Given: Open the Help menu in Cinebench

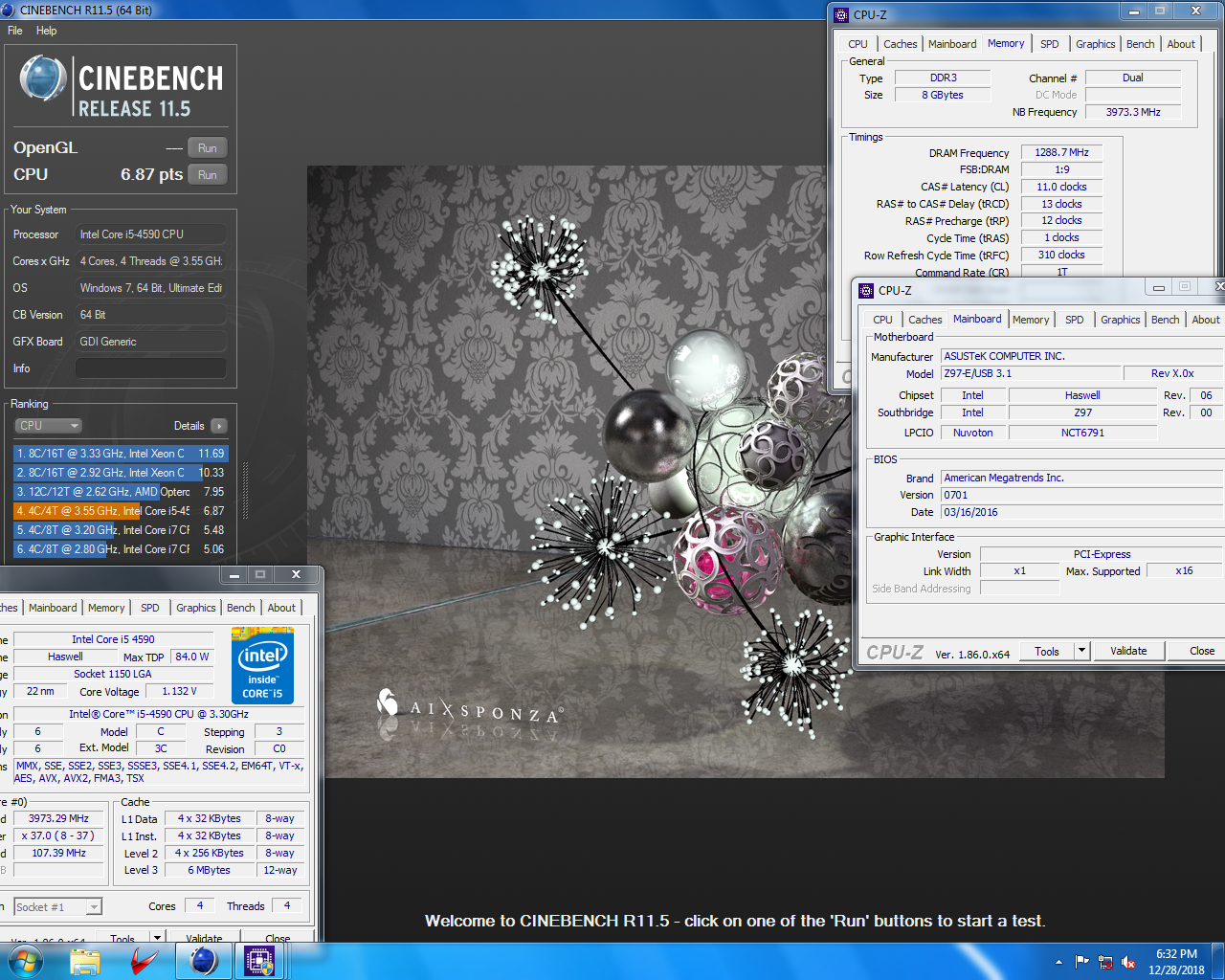Looking at the screenshot, I should (46, 31).
